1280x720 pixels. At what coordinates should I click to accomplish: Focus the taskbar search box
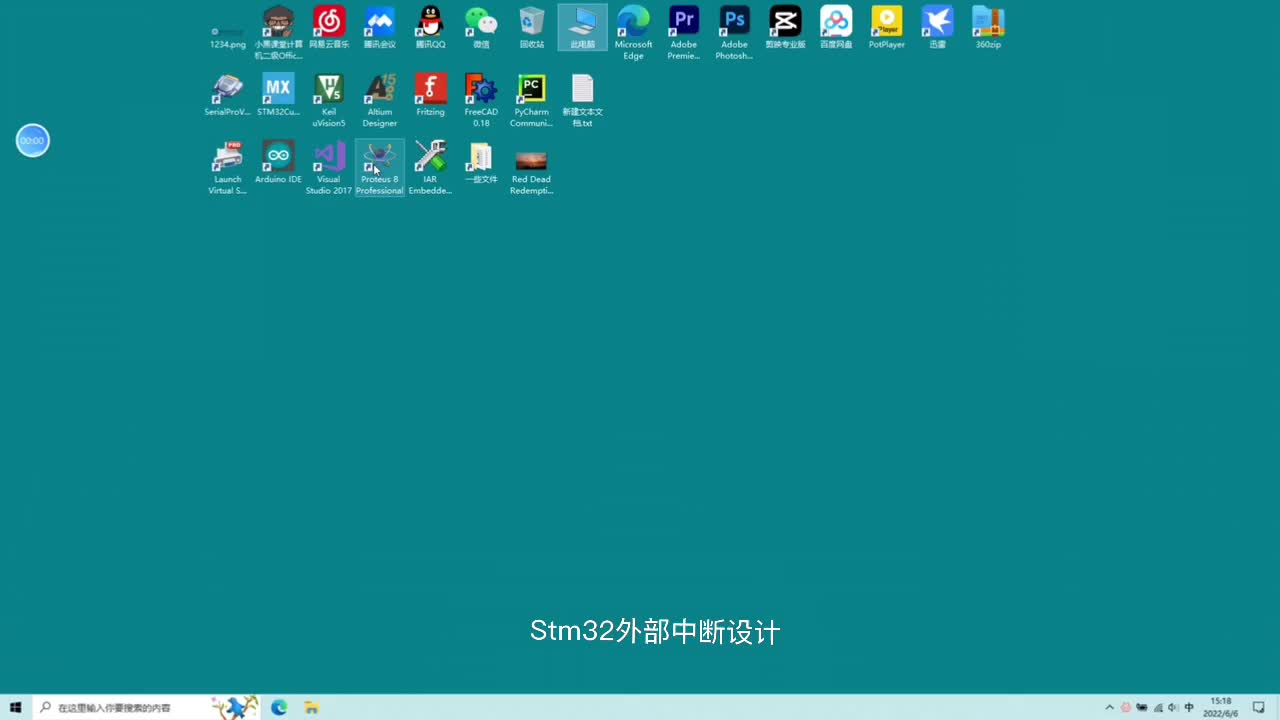click(x=147, y=707)
